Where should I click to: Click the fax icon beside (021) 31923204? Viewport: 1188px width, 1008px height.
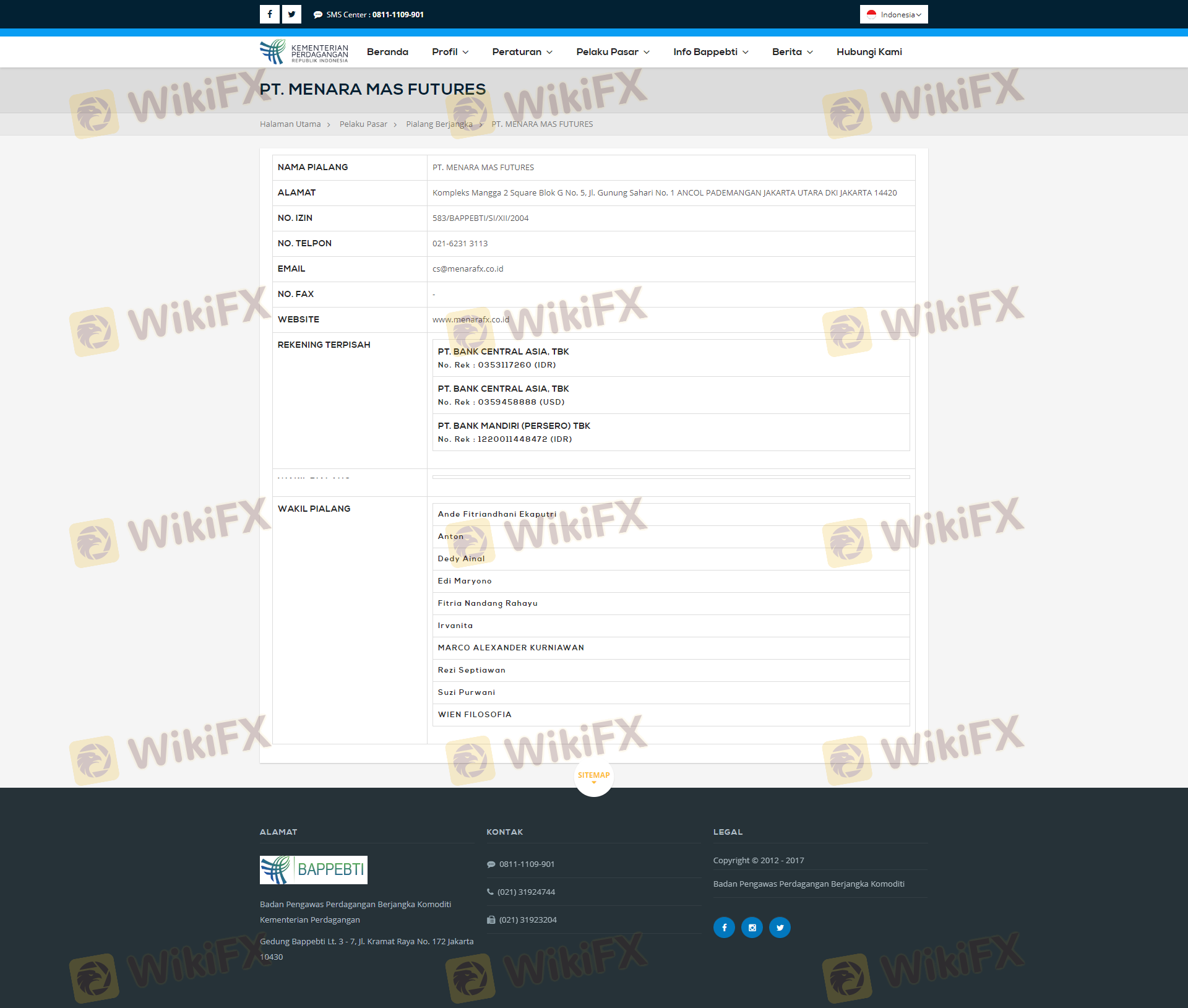coord(491,920)
